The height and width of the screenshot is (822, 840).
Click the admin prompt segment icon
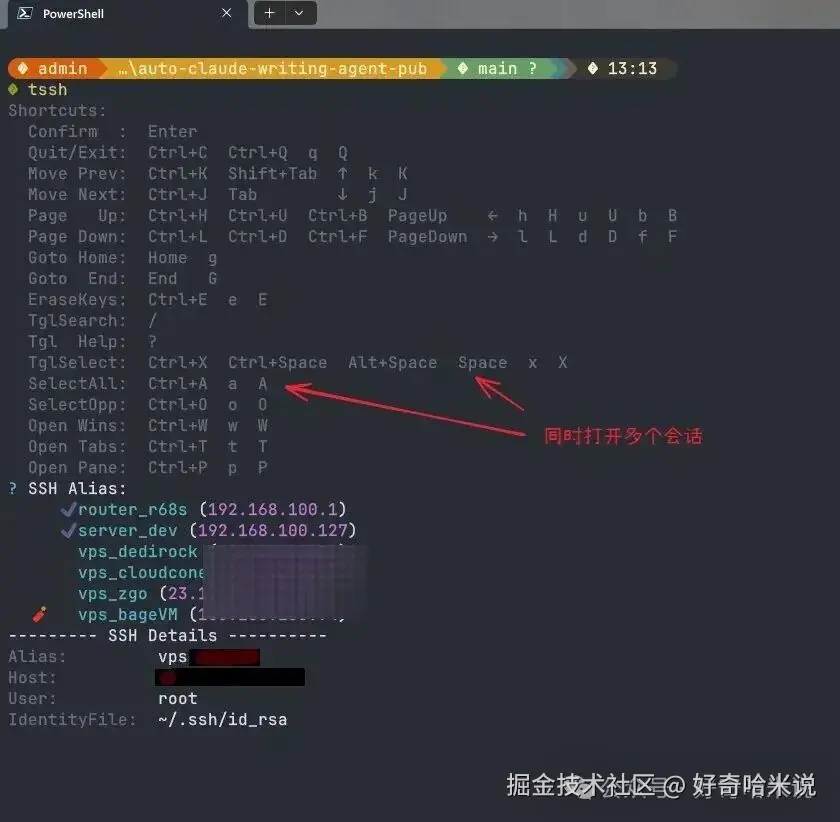click(22, 68)
